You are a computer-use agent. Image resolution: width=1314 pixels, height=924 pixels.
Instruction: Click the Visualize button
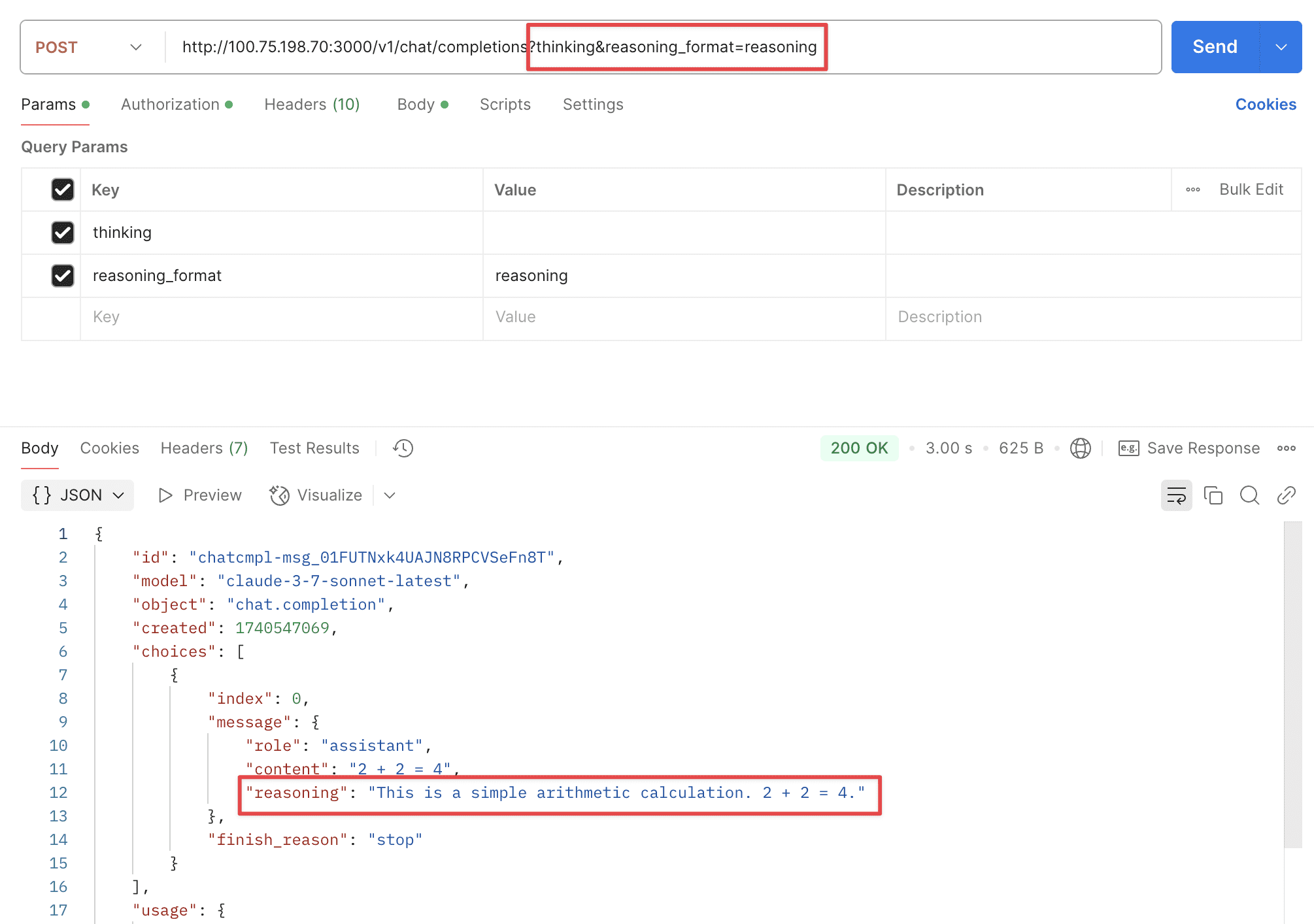coord(316,495)
